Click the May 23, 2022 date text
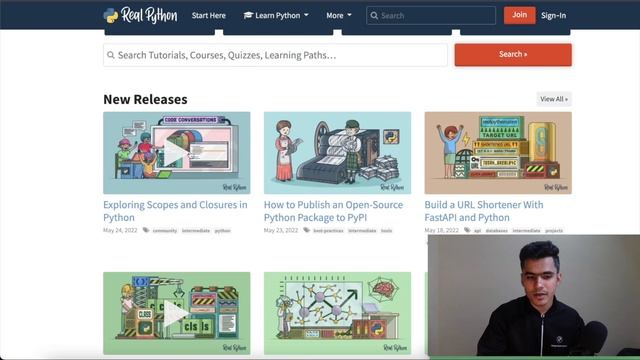This screenshot has height=360, width=640. click(x=281, y=230)
